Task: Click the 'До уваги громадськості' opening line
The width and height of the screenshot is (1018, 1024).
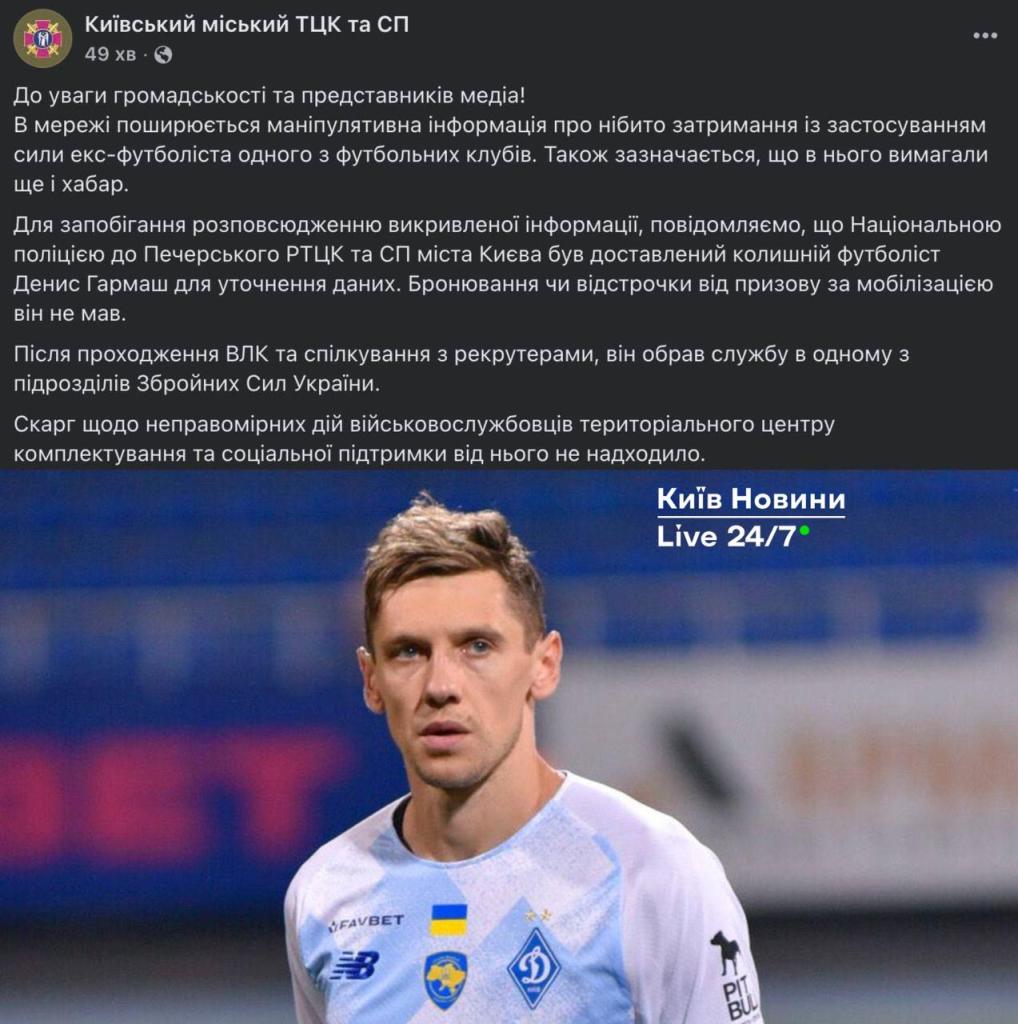Action: tap(269, 95)
